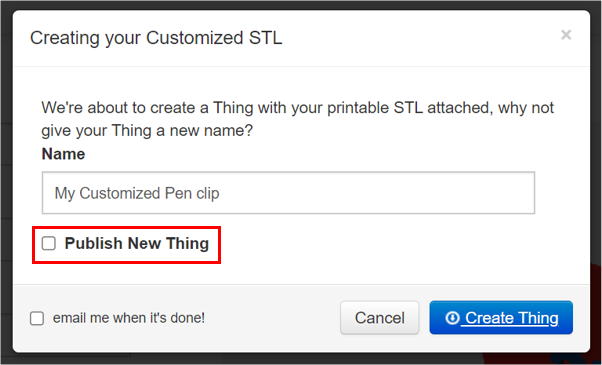Place cursor at empty right end of Name field

384,193
